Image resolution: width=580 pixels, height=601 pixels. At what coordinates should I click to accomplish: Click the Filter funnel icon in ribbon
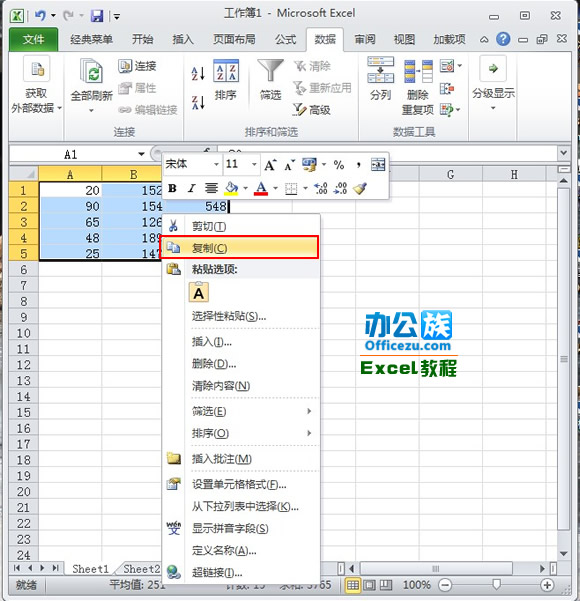point(270,70)
